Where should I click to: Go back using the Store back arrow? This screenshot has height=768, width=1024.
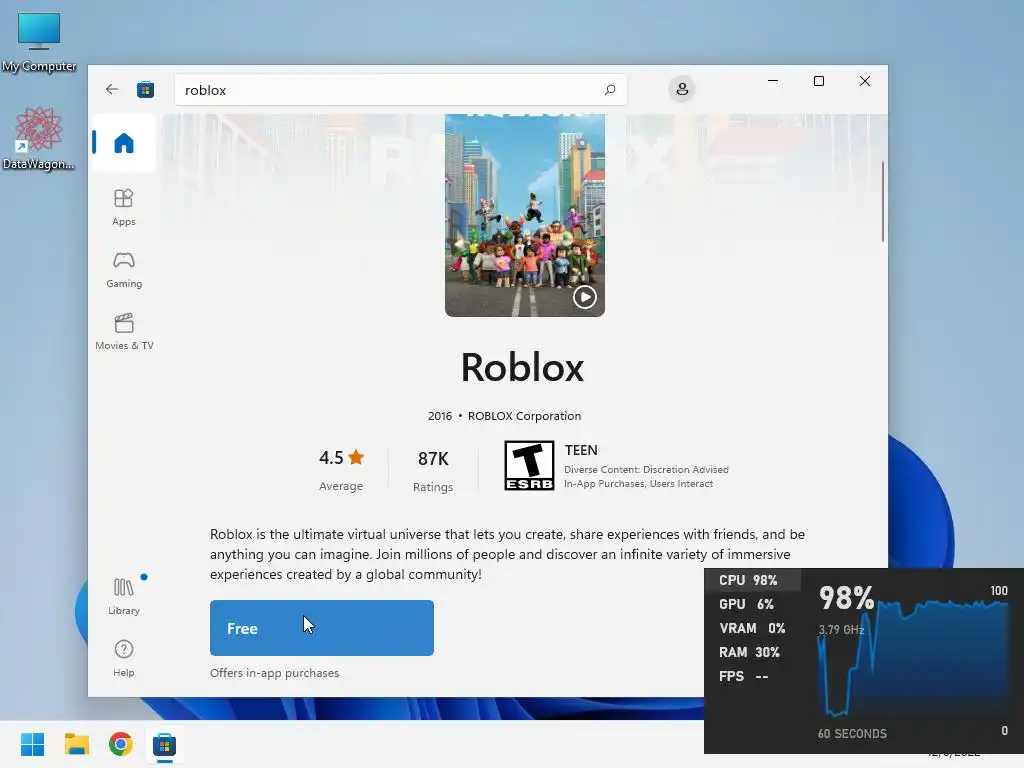coord(112,89)
